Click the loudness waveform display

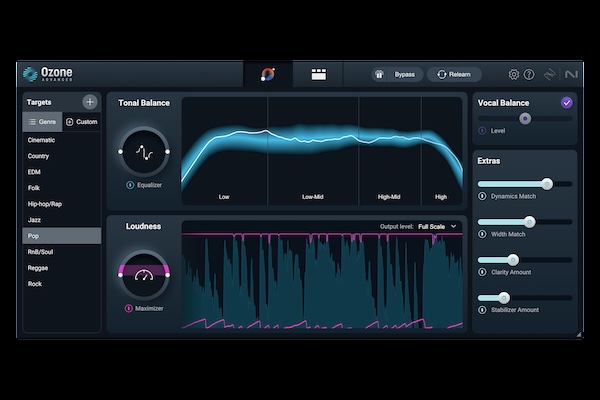(322, 279)
